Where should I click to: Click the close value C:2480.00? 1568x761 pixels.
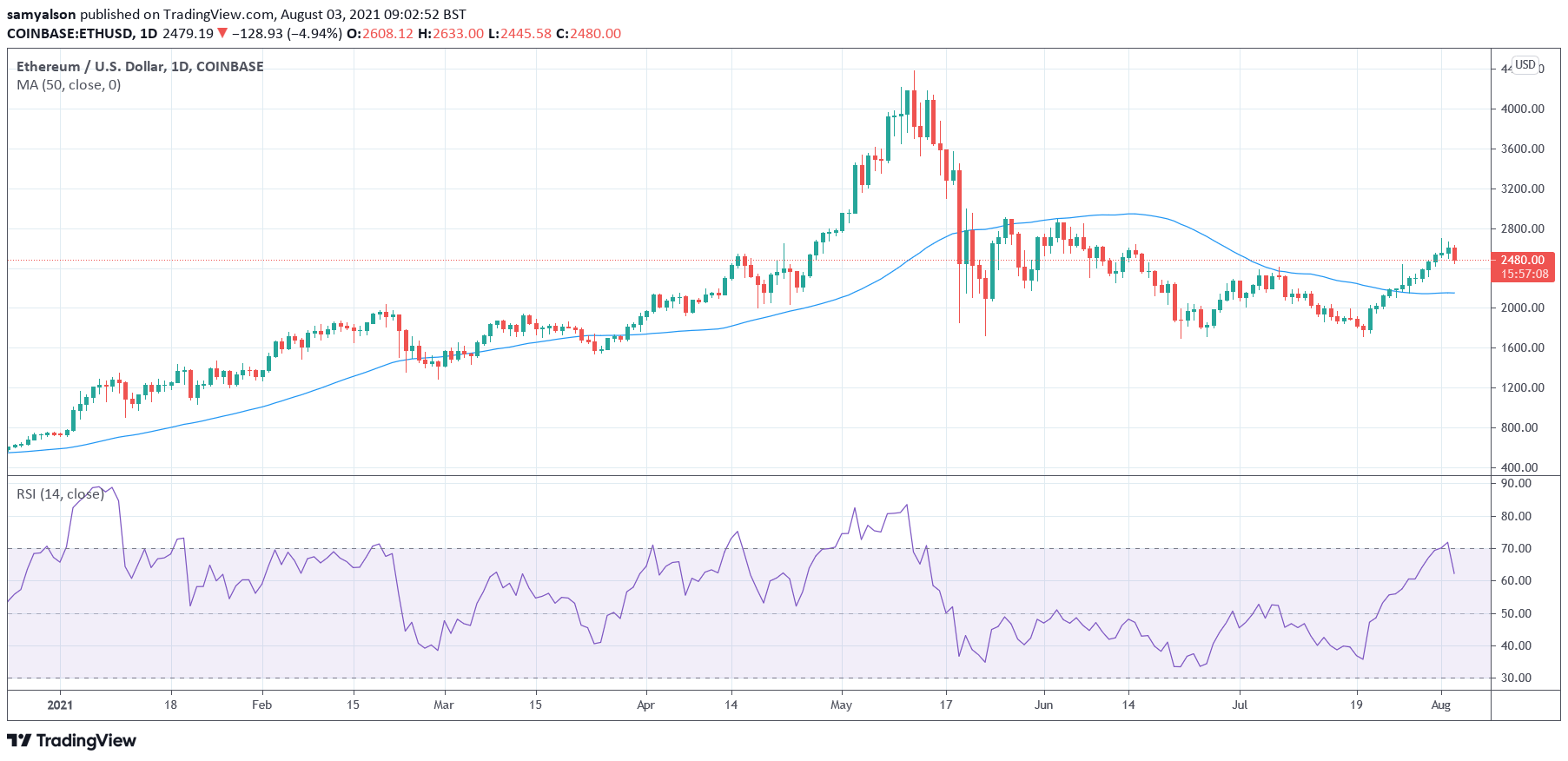[588, 34]
